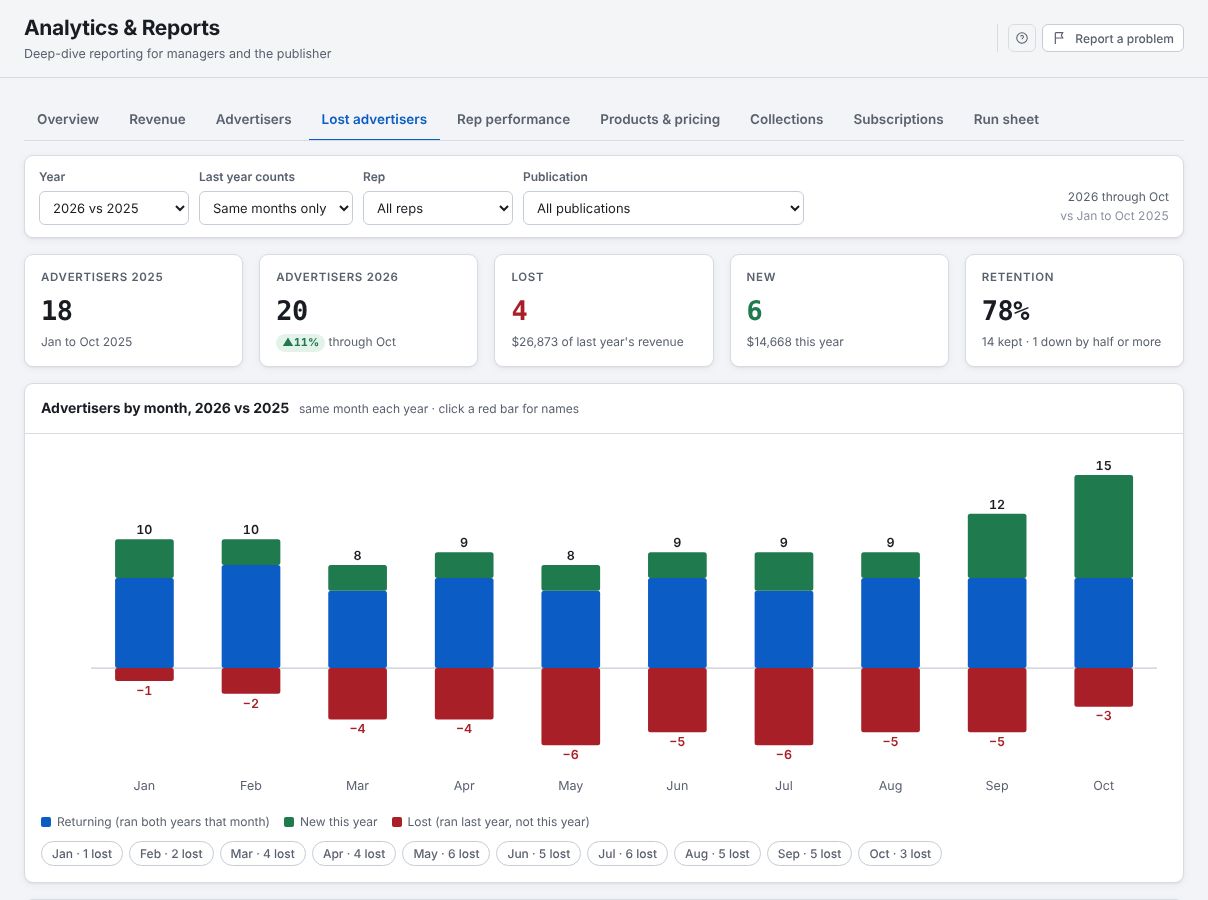The image size is (1208, 900).
Task: Click the red lost bar for July
Action: (784, 707)
